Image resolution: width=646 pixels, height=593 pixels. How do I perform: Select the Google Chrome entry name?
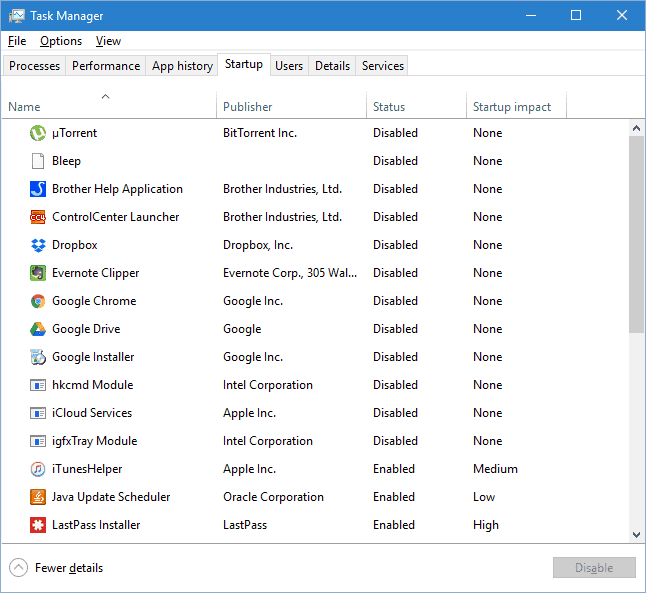[x=94, y=301]
